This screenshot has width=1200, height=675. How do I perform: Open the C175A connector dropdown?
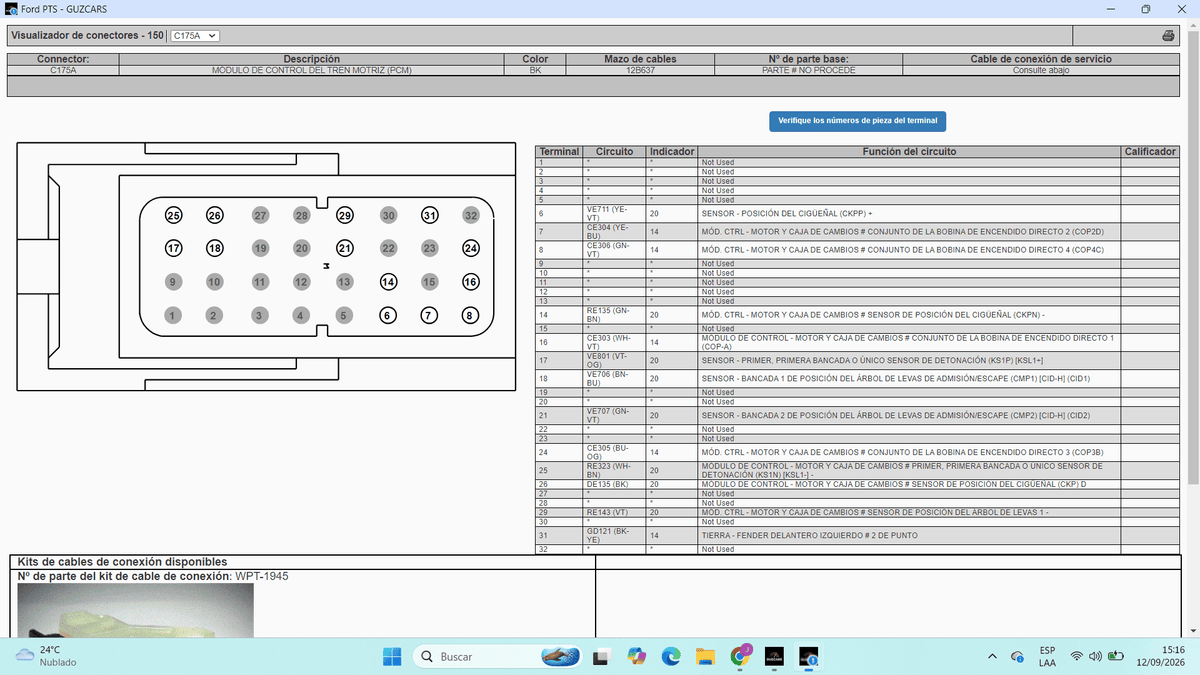(x=194, y=36)
